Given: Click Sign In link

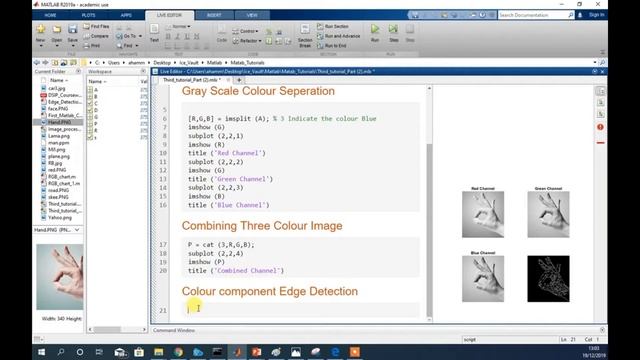Looking at the screenshot, I should pos(596,15).
